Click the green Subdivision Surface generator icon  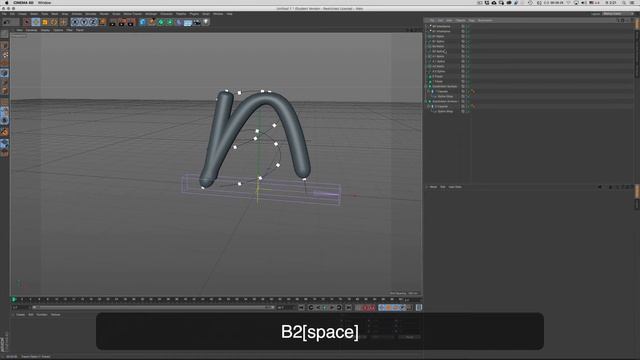pos(161,22)
